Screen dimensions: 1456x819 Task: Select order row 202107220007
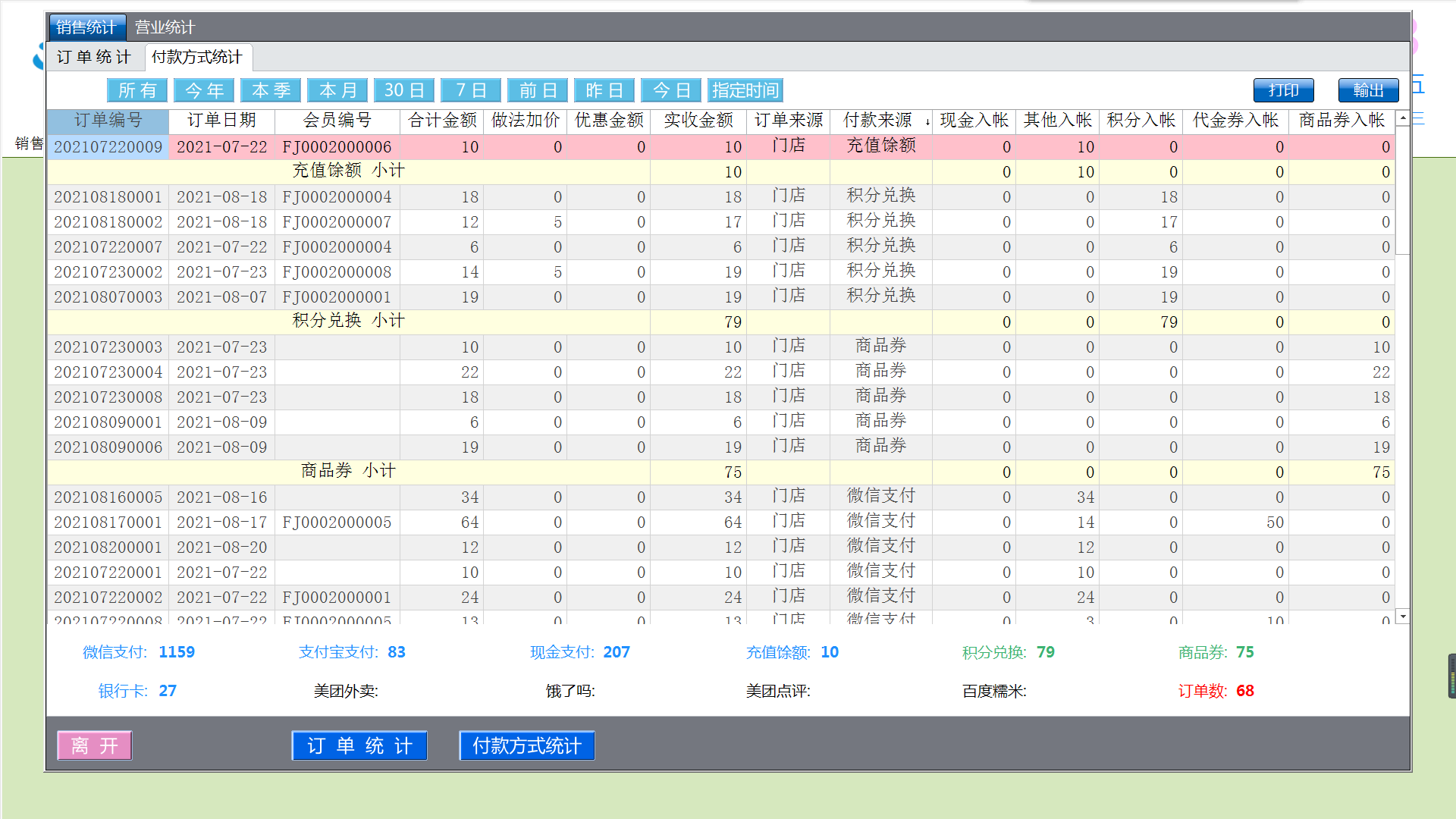click(720, 247)
